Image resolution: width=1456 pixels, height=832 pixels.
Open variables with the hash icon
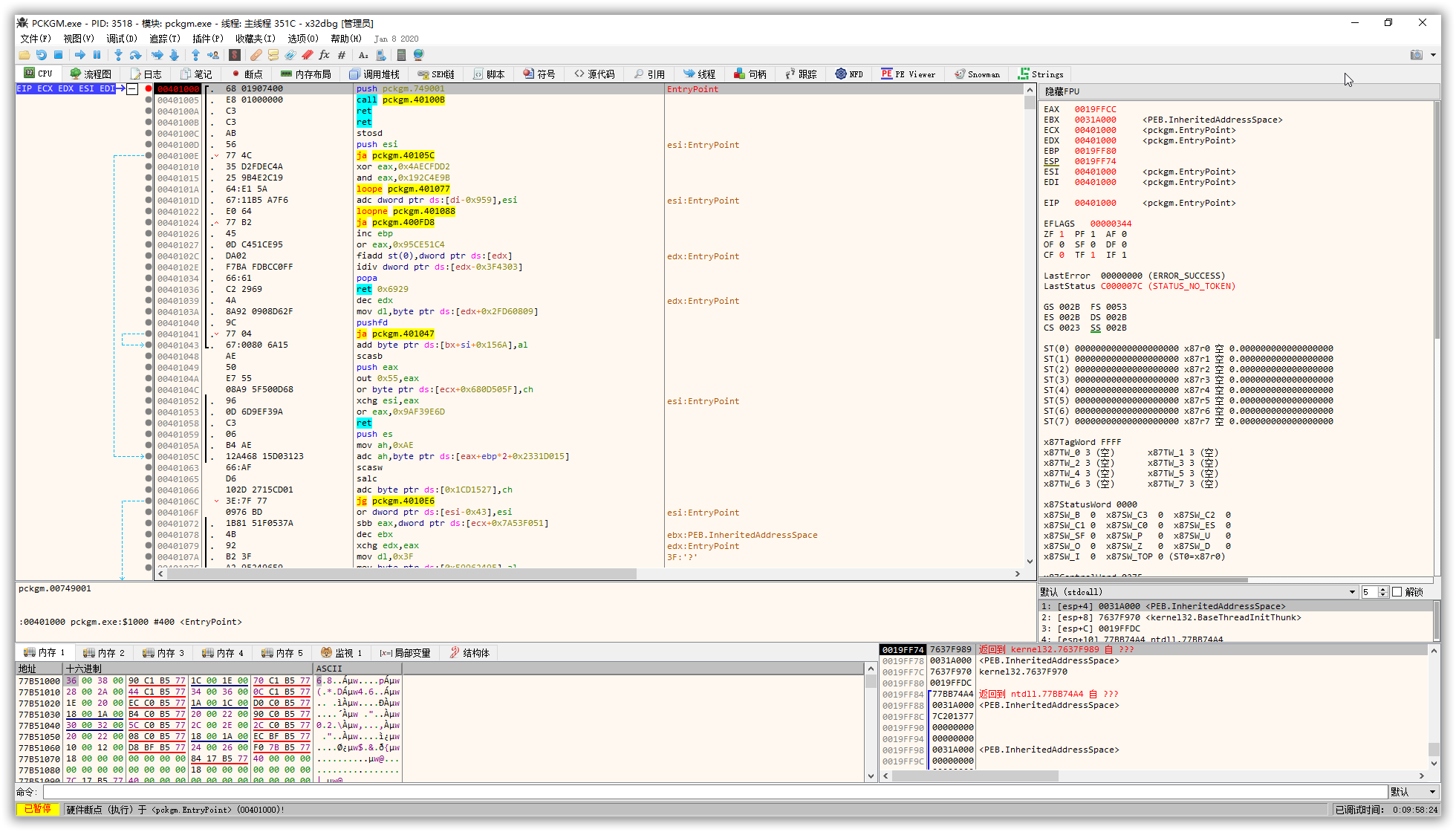tap(342, 55)
